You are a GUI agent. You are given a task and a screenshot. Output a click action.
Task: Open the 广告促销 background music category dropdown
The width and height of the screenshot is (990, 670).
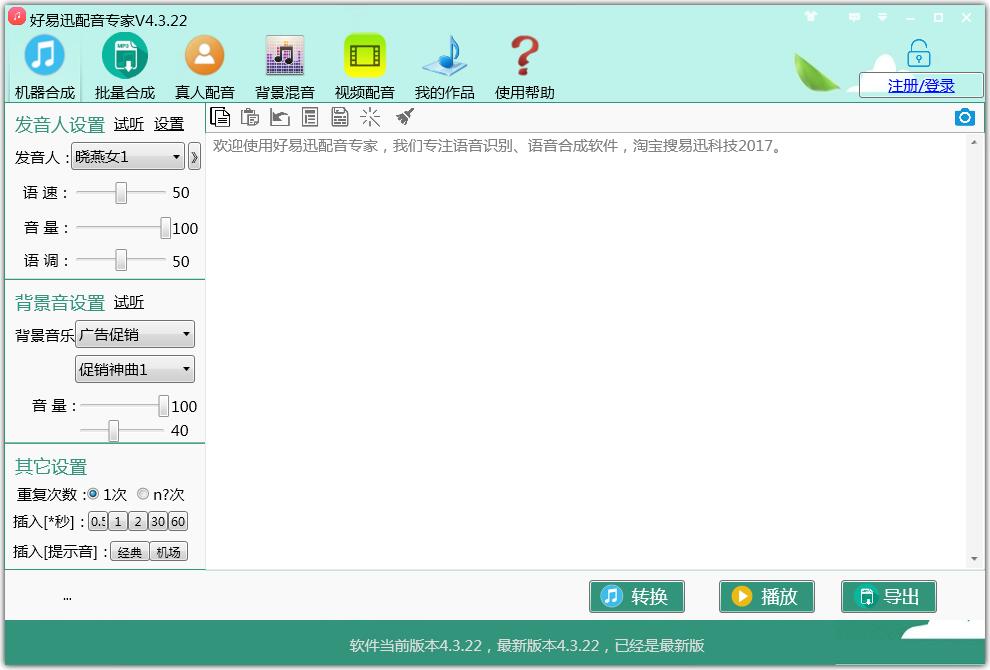click(186, 334)
